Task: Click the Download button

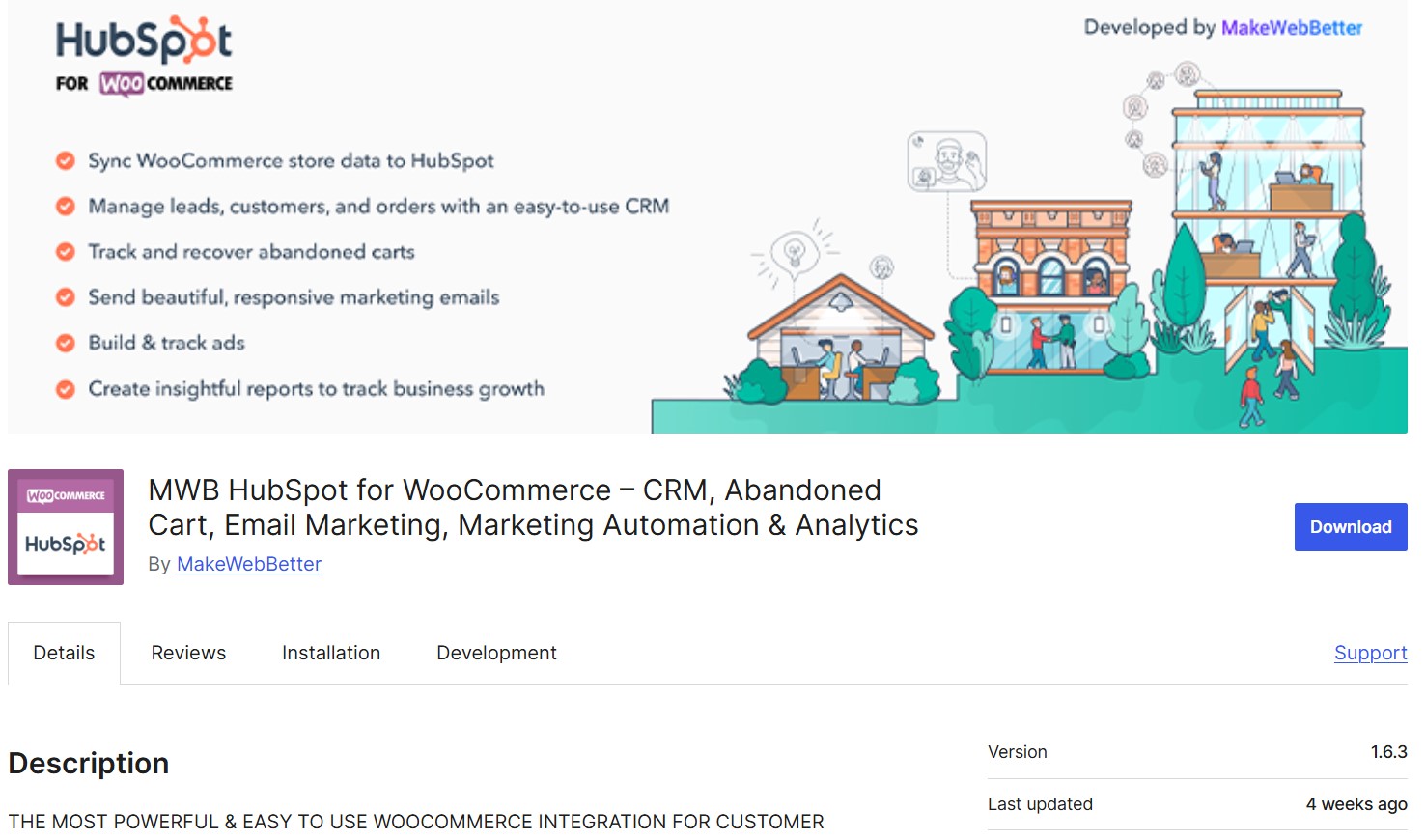Action: point(1350,527)
